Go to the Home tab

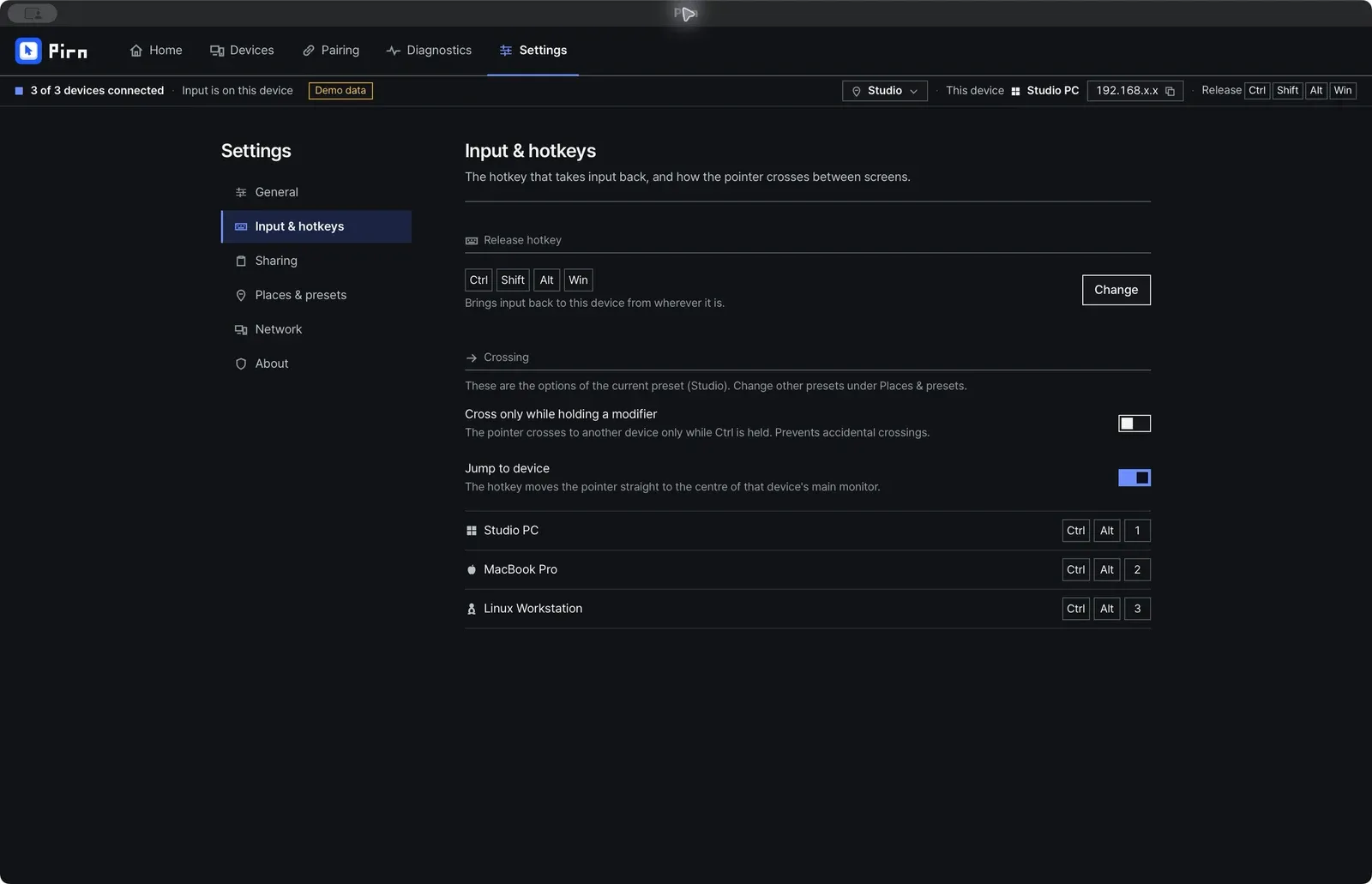[x=156, y=51]
